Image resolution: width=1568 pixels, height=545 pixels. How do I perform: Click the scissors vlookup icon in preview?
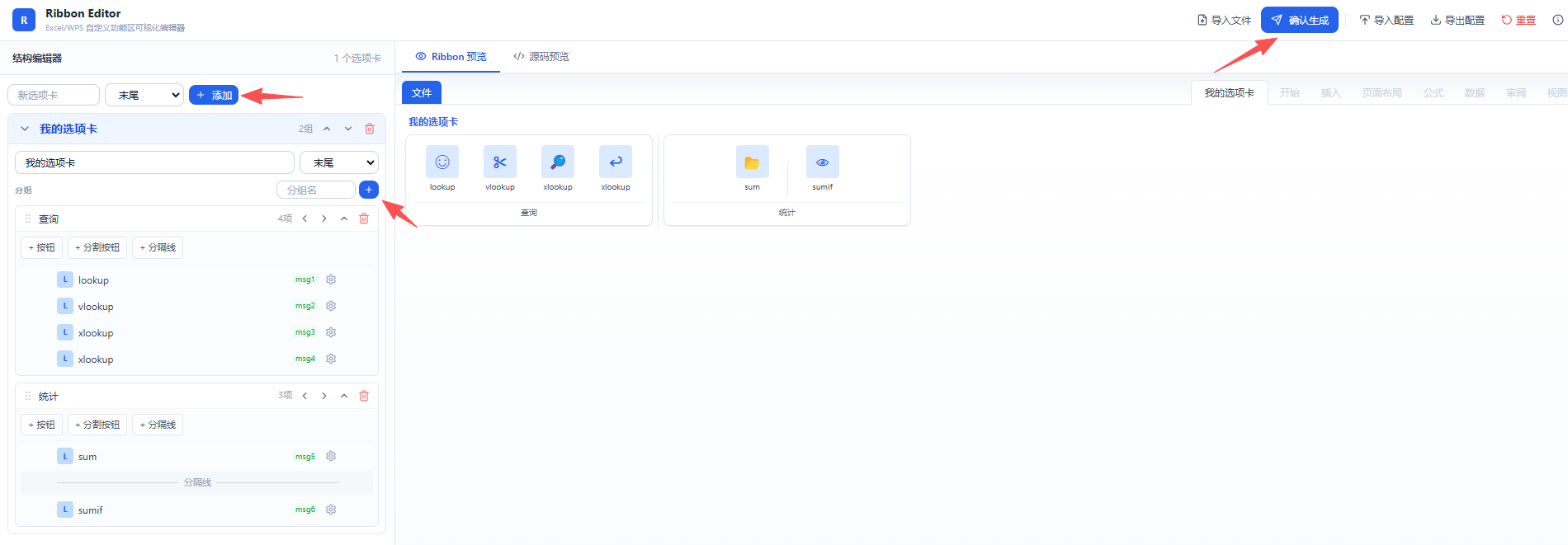pos(500,162)
